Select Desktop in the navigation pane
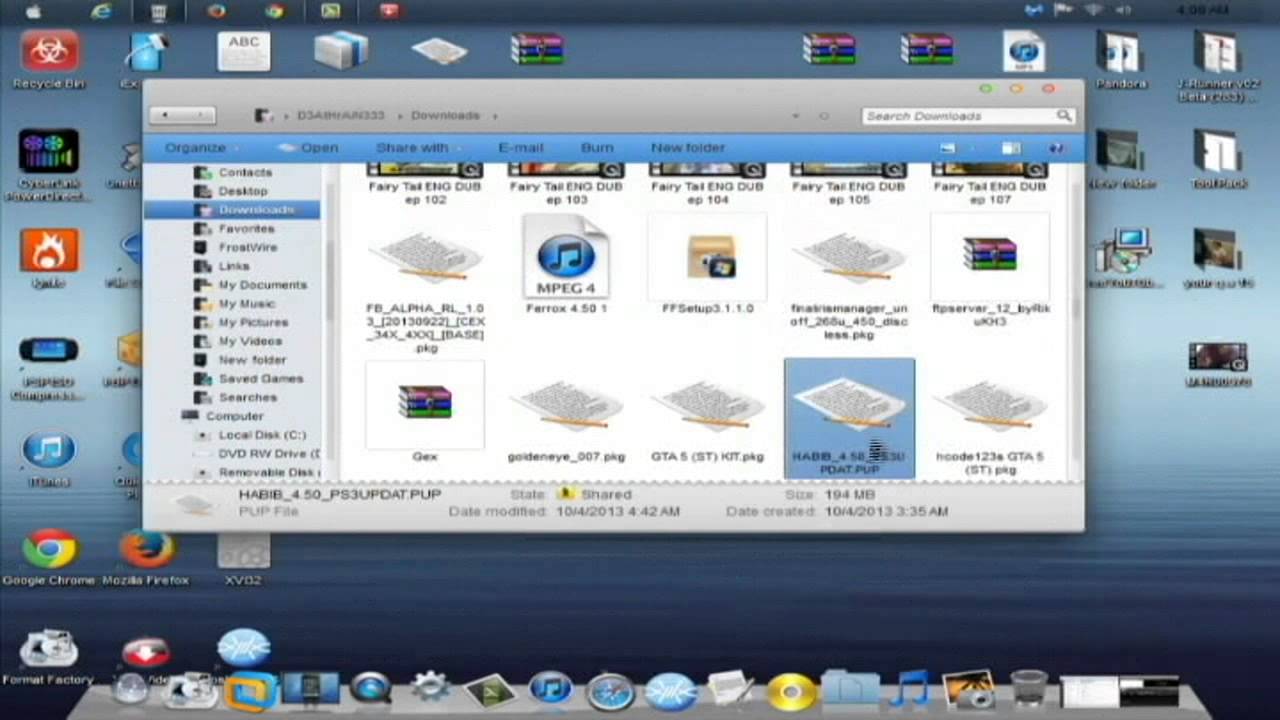 pyautogui.click(x=243, y=191)
